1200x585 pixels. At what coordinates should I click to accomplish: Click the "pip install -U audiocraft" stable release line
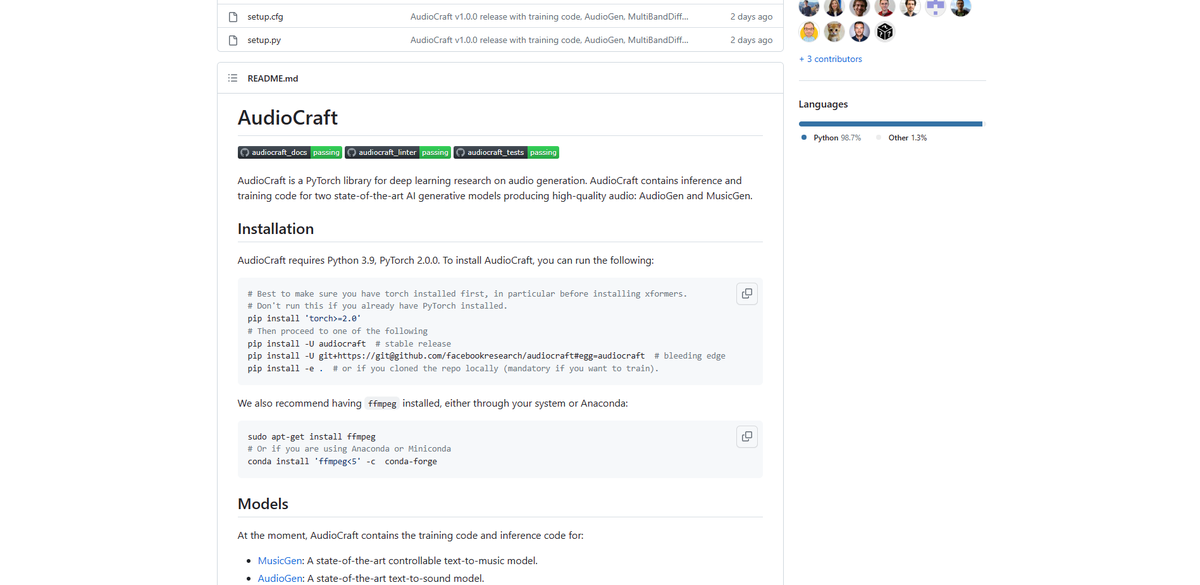pos(349,344)
